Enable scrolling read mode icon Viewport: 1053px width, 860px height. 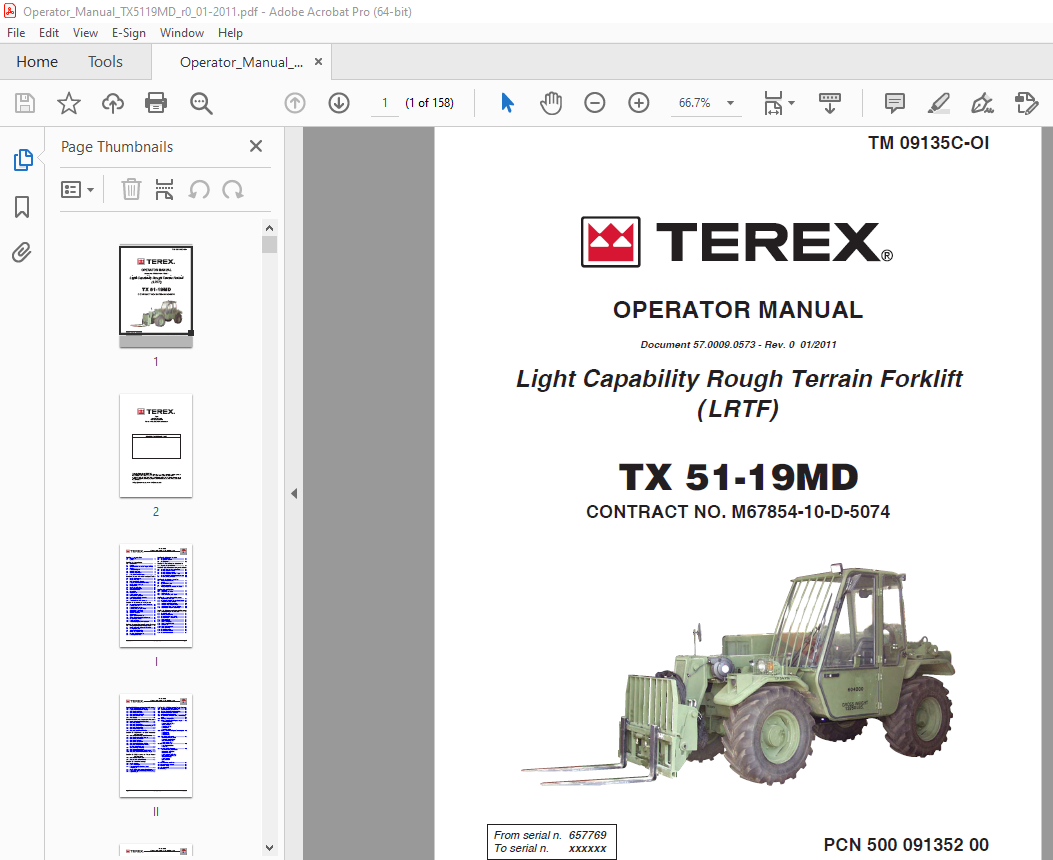(830, 103)
